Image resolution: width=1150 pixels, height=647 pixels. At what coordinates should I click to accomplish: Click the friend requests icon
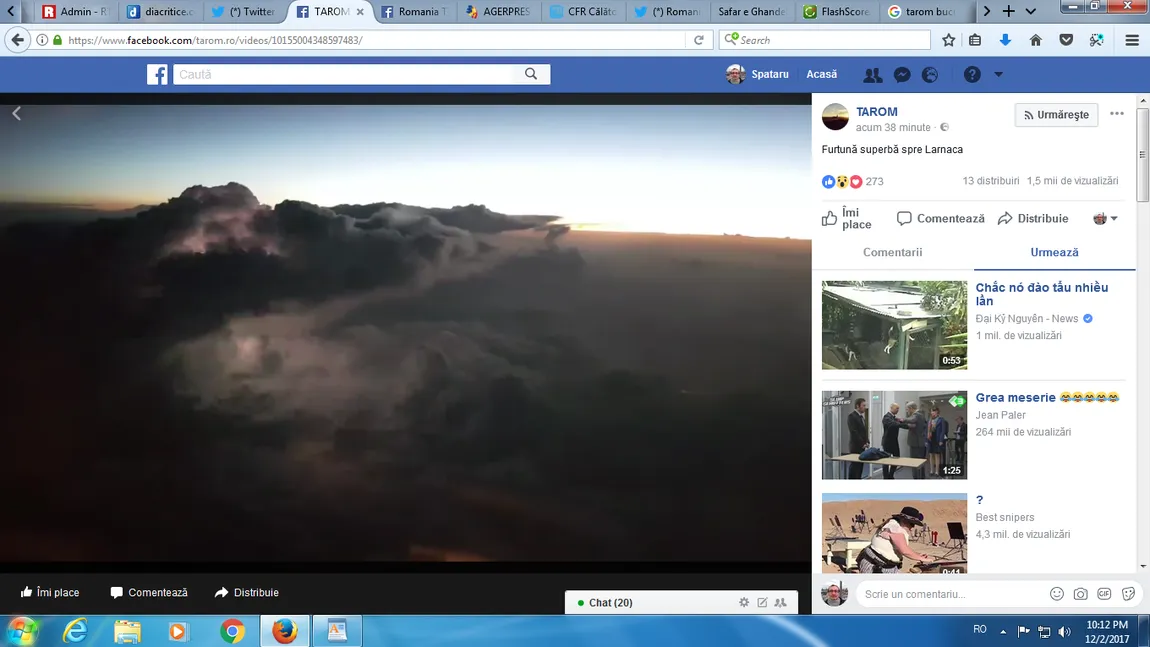tap(872, 75)
